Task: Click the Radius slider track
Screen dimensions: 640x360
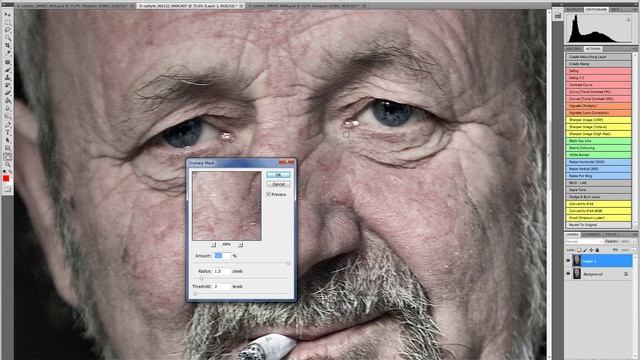Action: tap(241, 279)
